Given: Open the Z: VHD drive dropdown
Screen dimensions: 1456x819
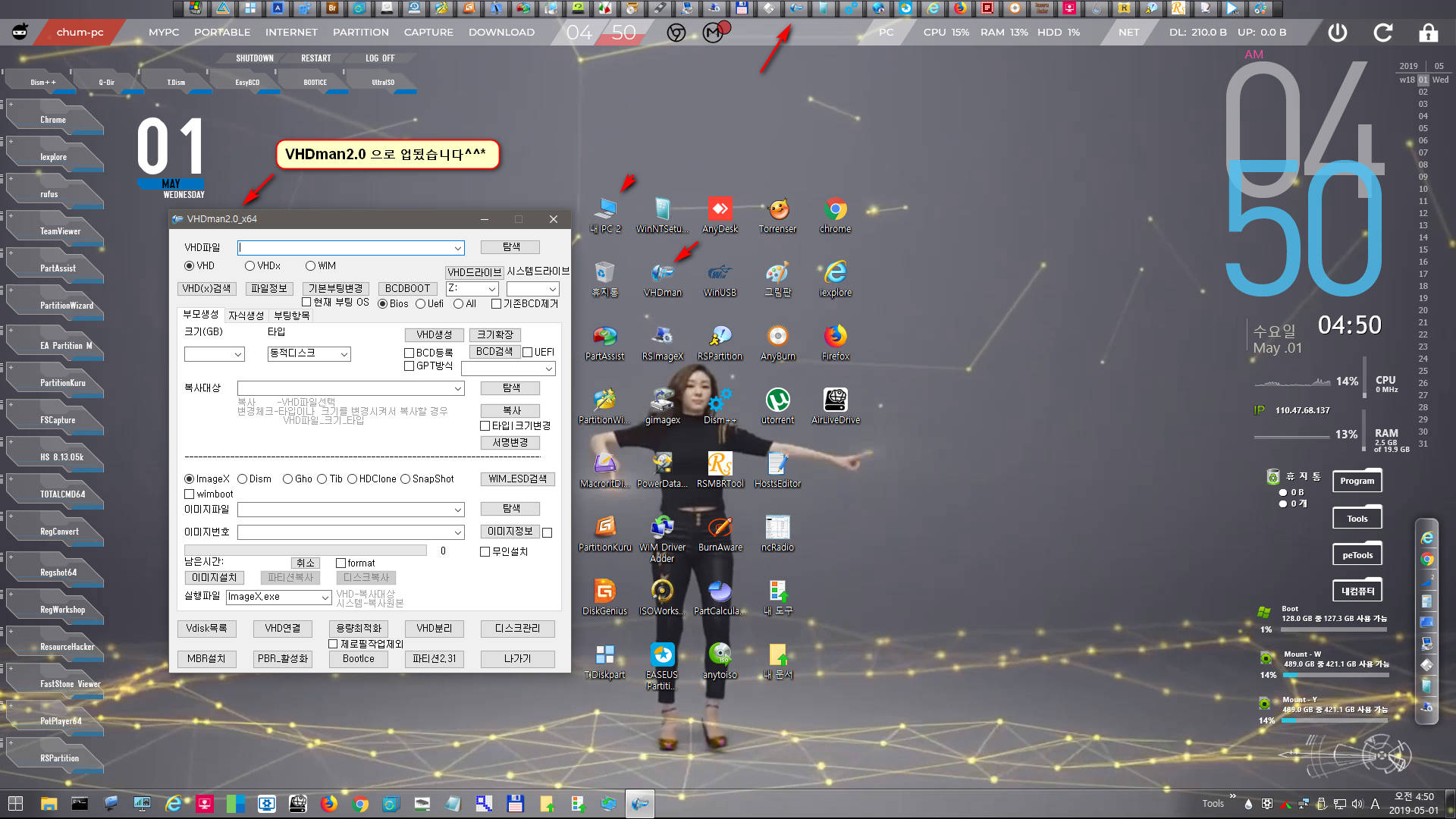Looking at the screenshot, I should [x=491, y=288].
